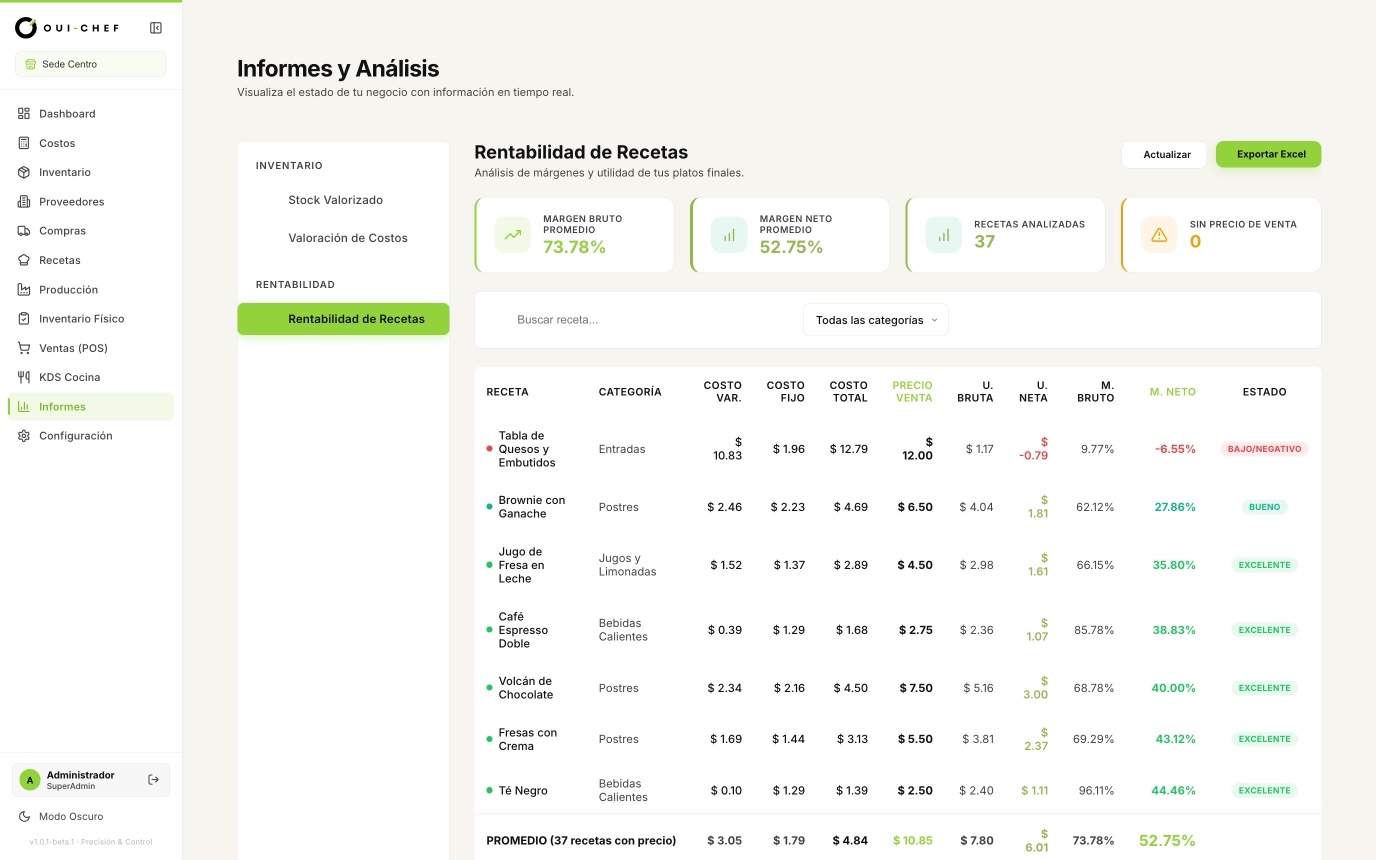Toggle Modo Oscuro dark mode
Screen dimensions: 1376x860
62,816
